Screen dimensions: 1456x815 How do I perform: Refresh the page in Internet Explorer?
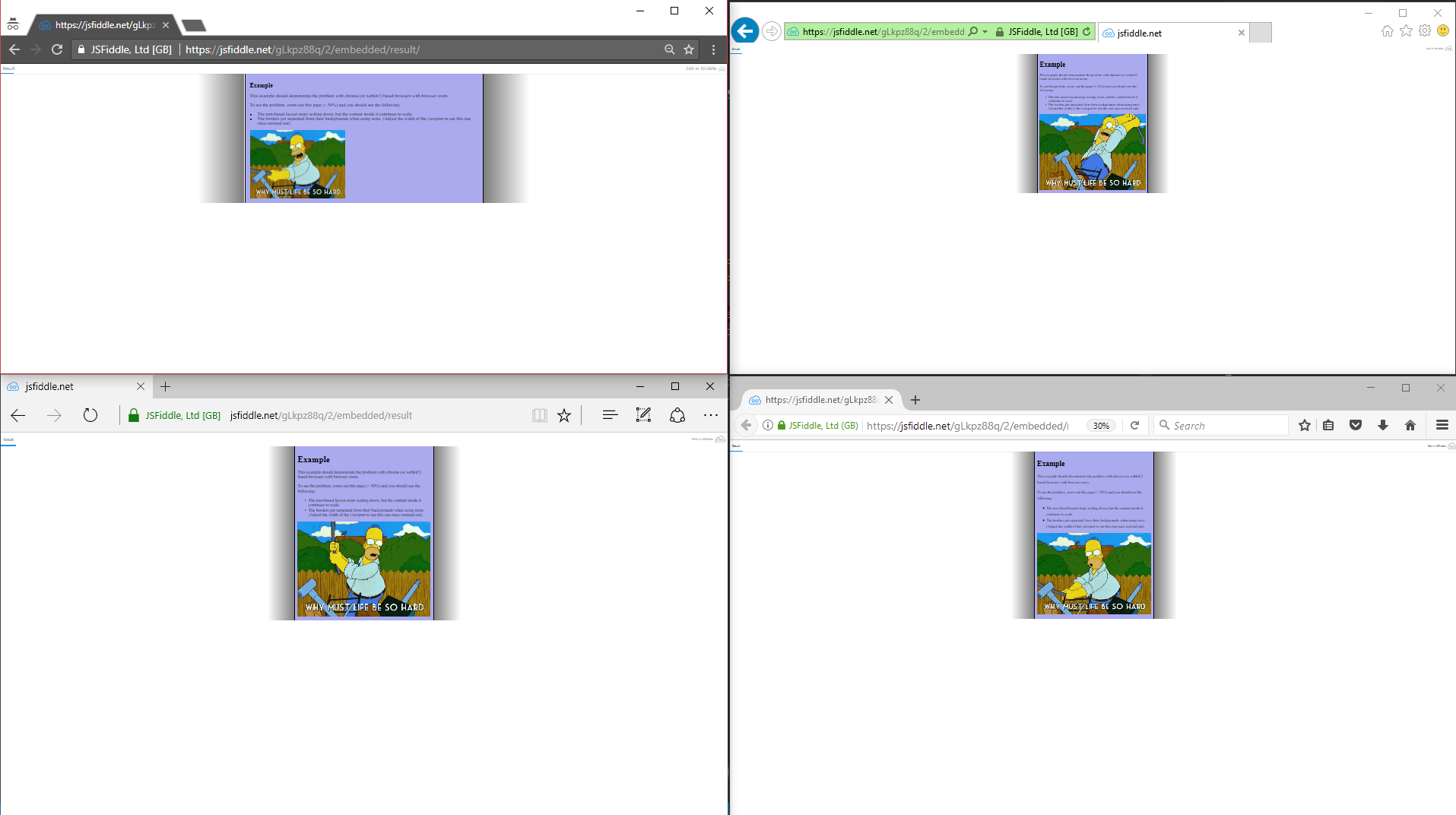click(x=1087, y=31)
